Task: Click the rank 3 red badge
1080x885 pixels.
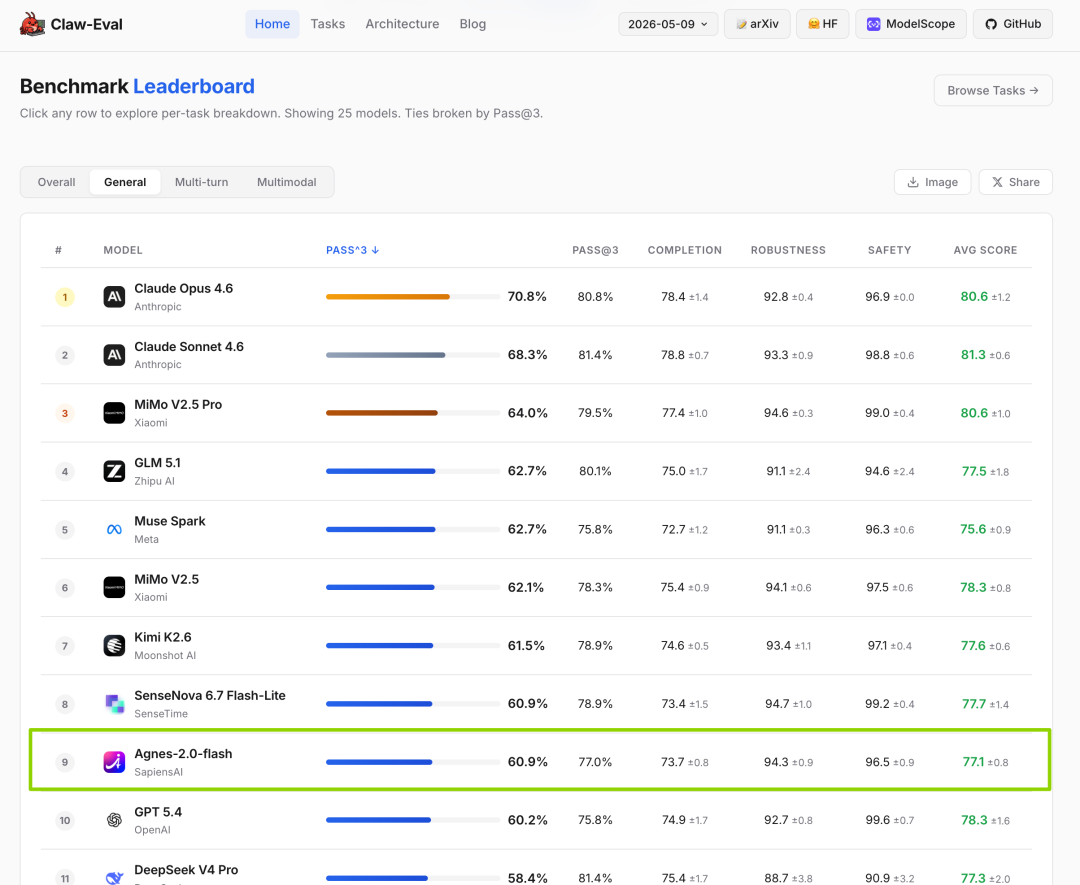Action: pos(65,413)
